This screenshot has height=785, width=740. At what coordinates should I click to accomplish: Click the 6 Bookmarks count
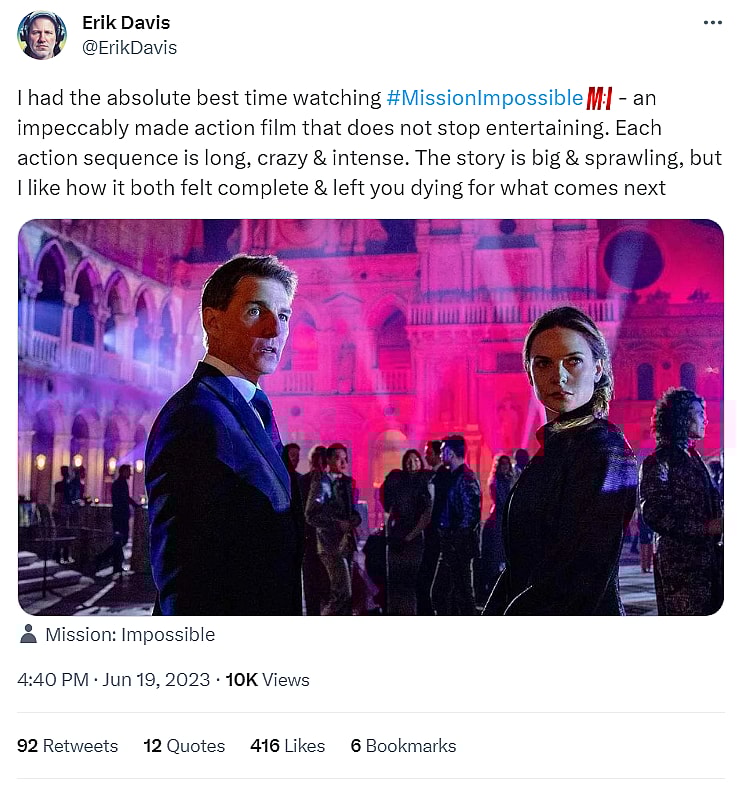pyautogui.click(x=403, y=746)
